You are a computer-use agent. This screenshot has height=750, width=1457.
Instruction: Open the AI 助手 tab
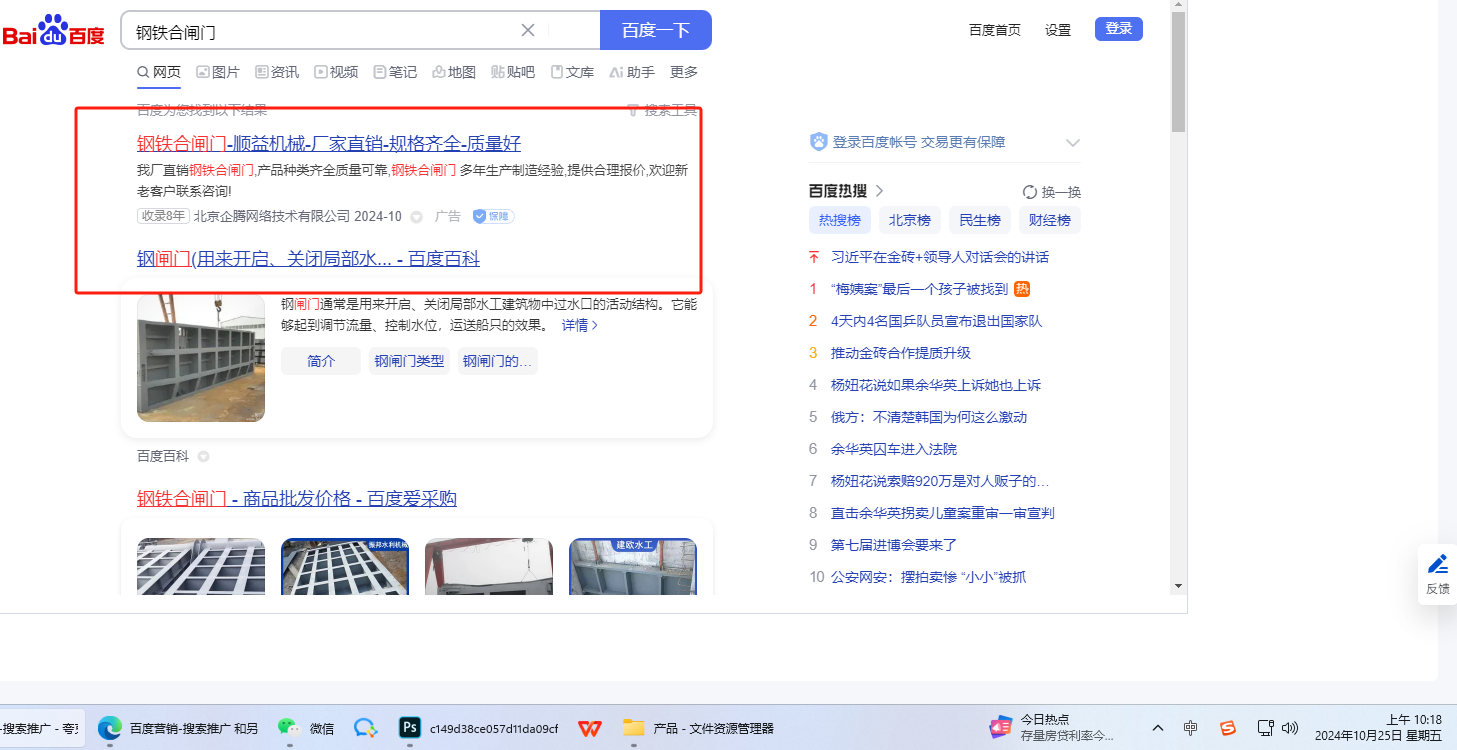coord(632,72)
